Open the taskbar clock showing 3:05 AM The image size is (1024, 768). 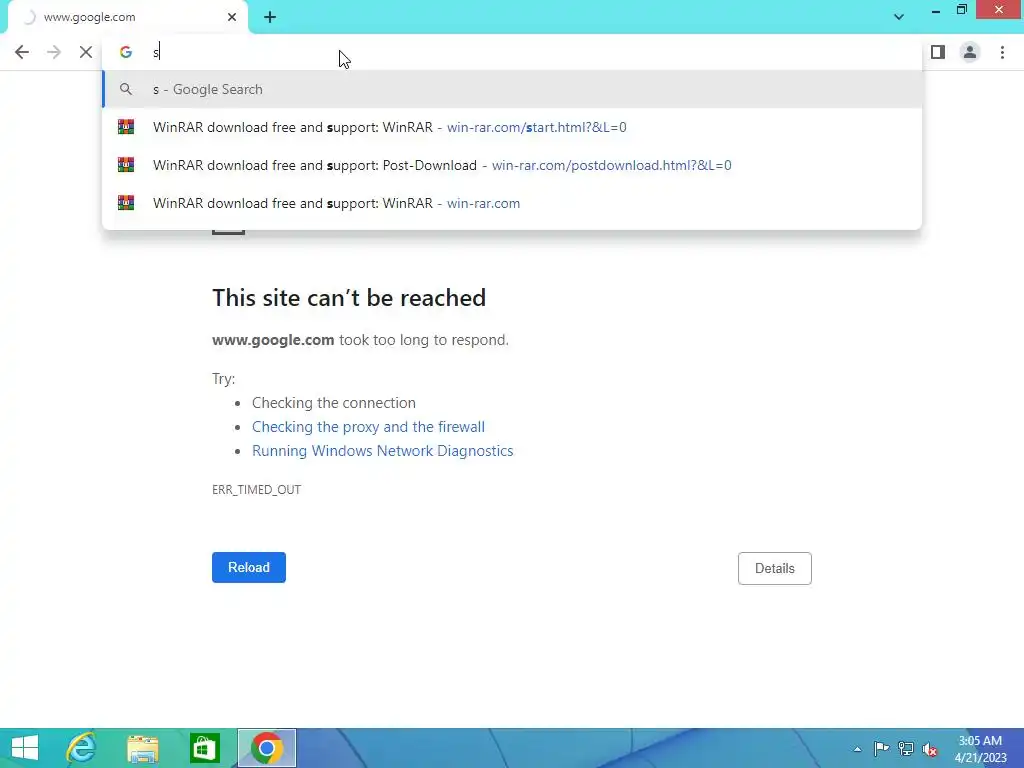tap(980, 749)
